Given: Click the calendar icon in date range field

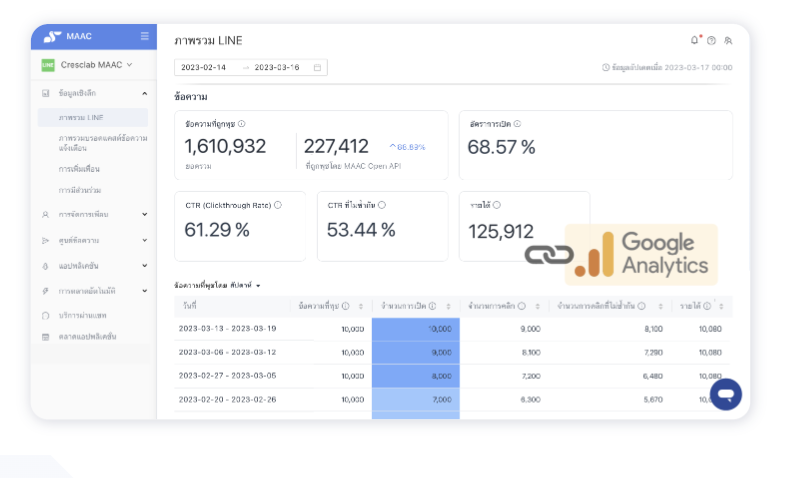Looking at the screenshot, I should pos(317,68).
